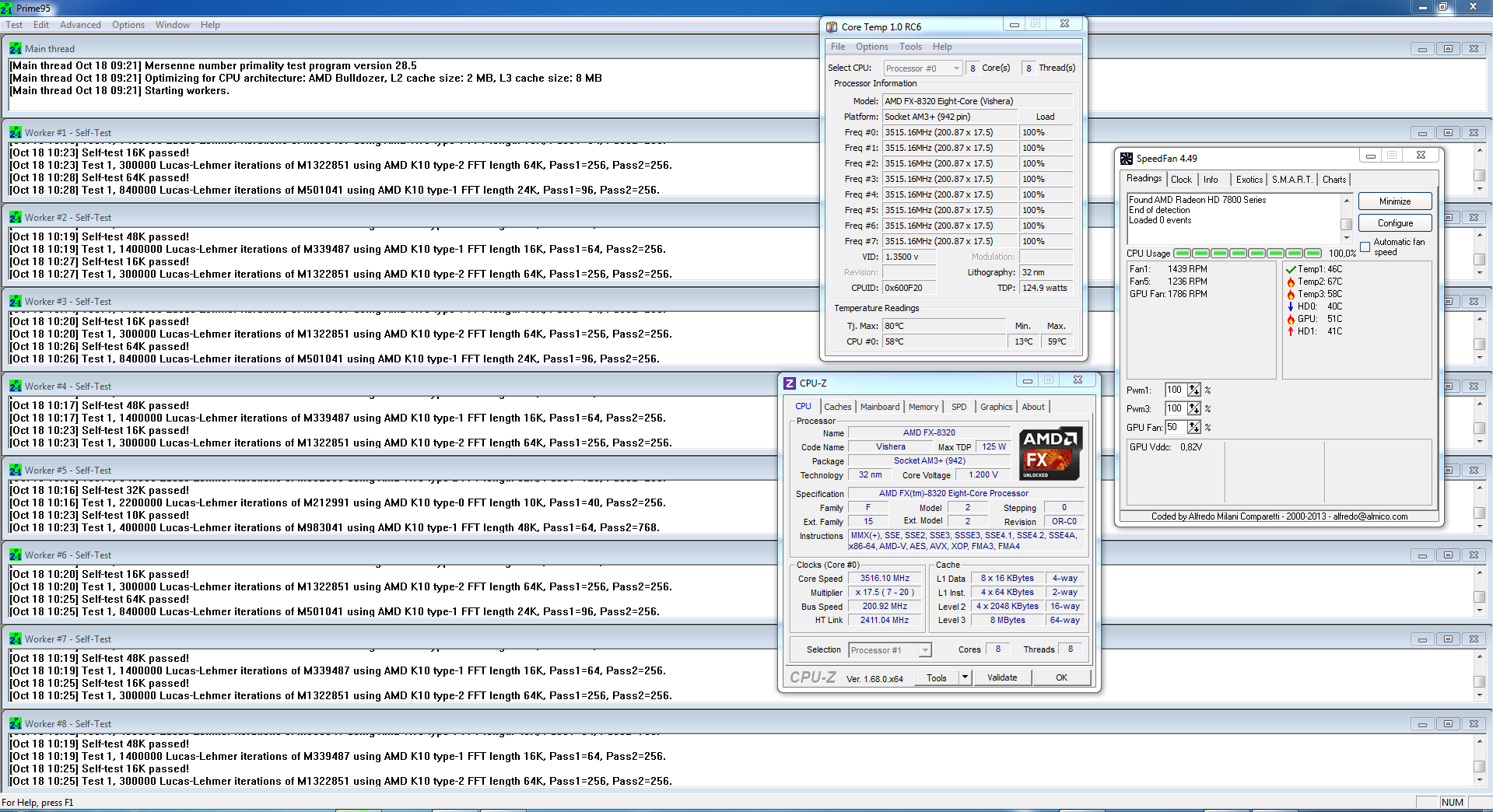Switch to the SPD tab in CPU-Z

tap(959, 407)
